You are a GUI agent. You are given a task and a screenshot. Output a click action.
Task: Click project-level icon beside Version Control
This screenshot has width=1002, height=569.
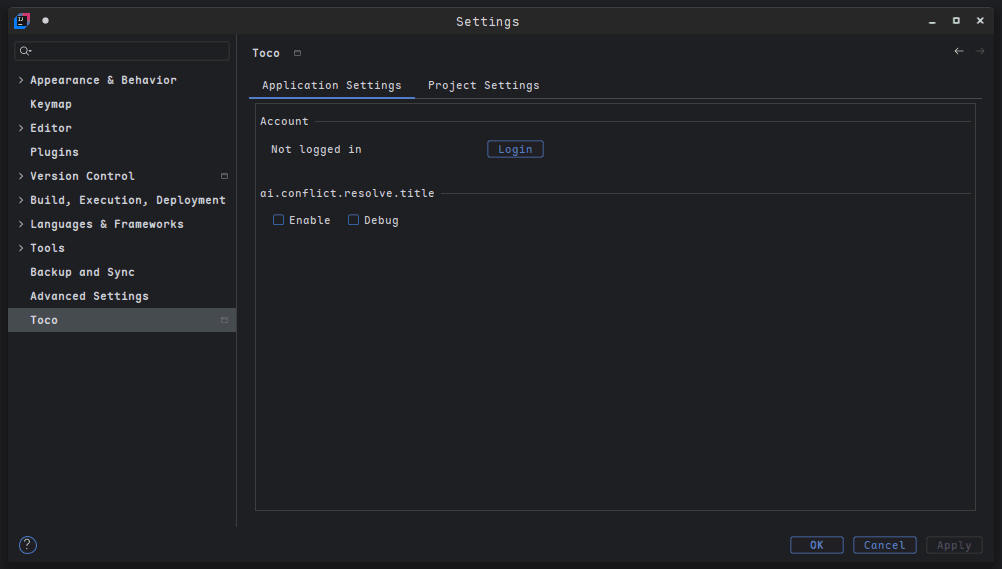(x=224, y=176)
